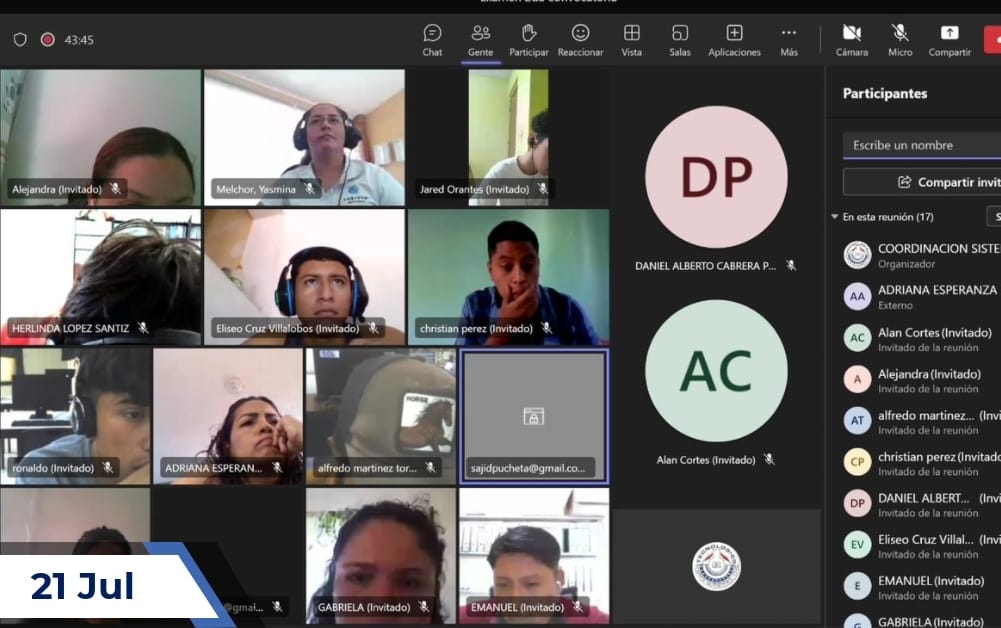Select EMANUEL (Invitado) in participants list

click(921, 587)
